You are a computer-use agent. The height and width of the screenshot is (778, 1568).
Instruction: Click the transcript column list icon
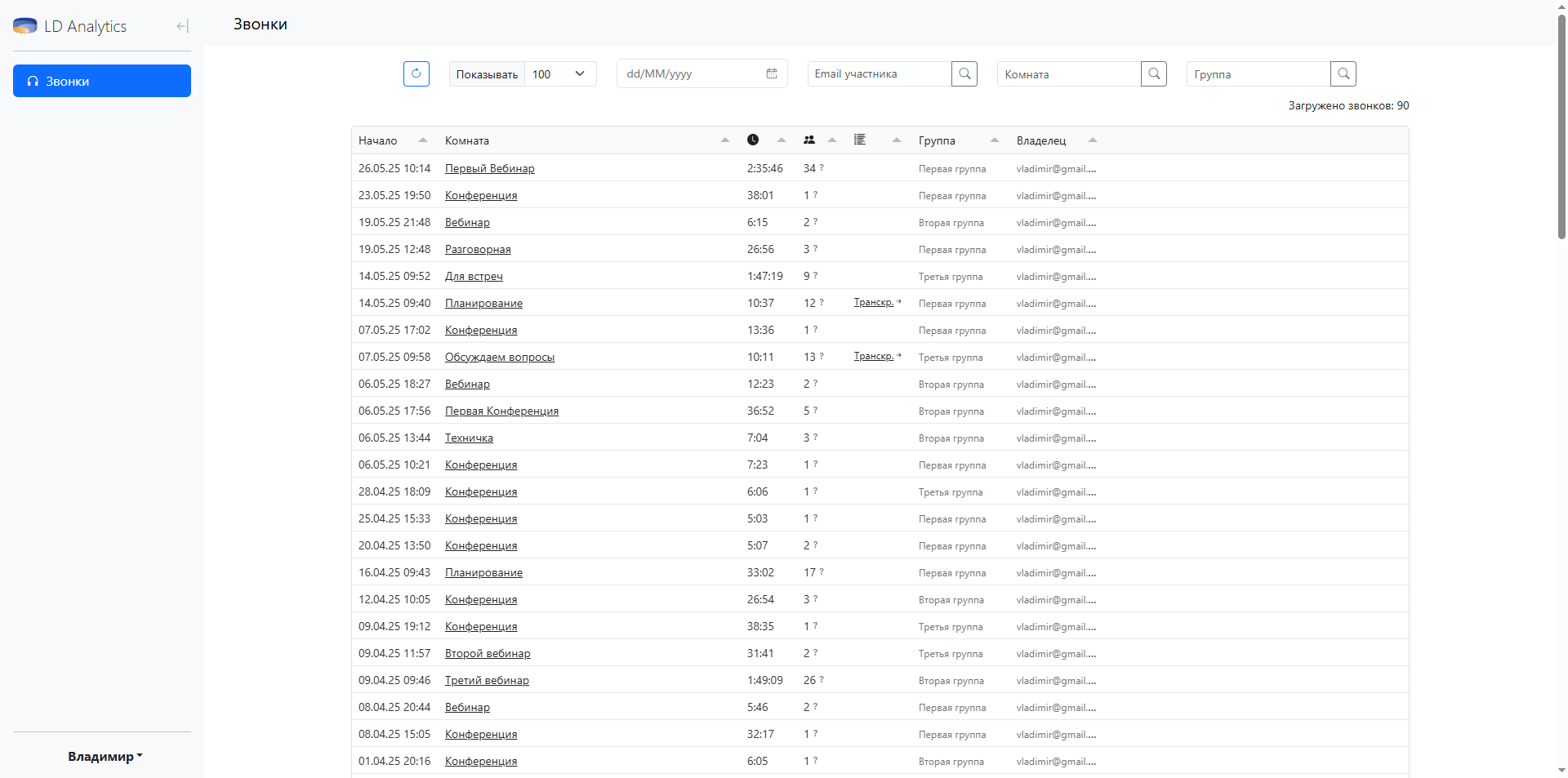coord(860,140)
